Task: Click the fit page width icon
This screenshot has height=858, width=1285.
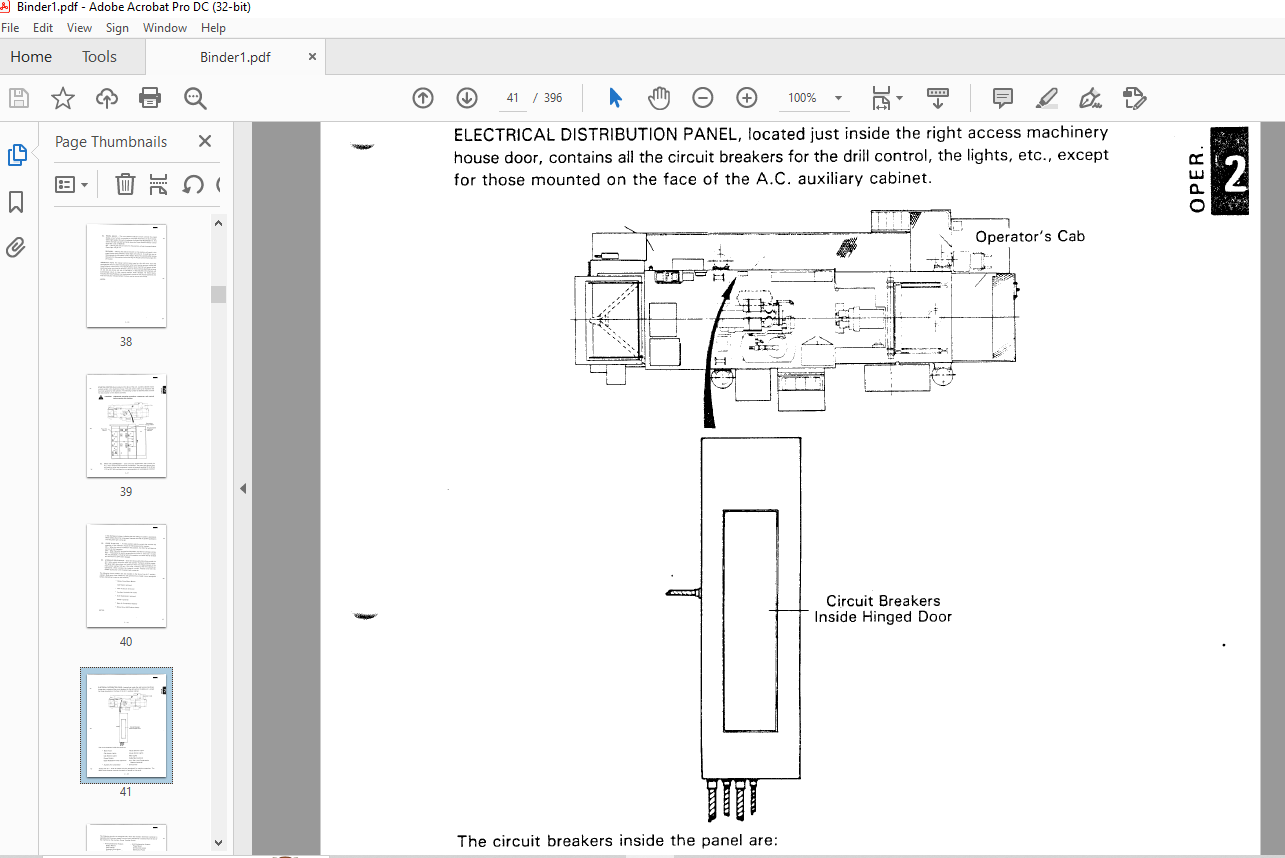Action: (880, 98)
